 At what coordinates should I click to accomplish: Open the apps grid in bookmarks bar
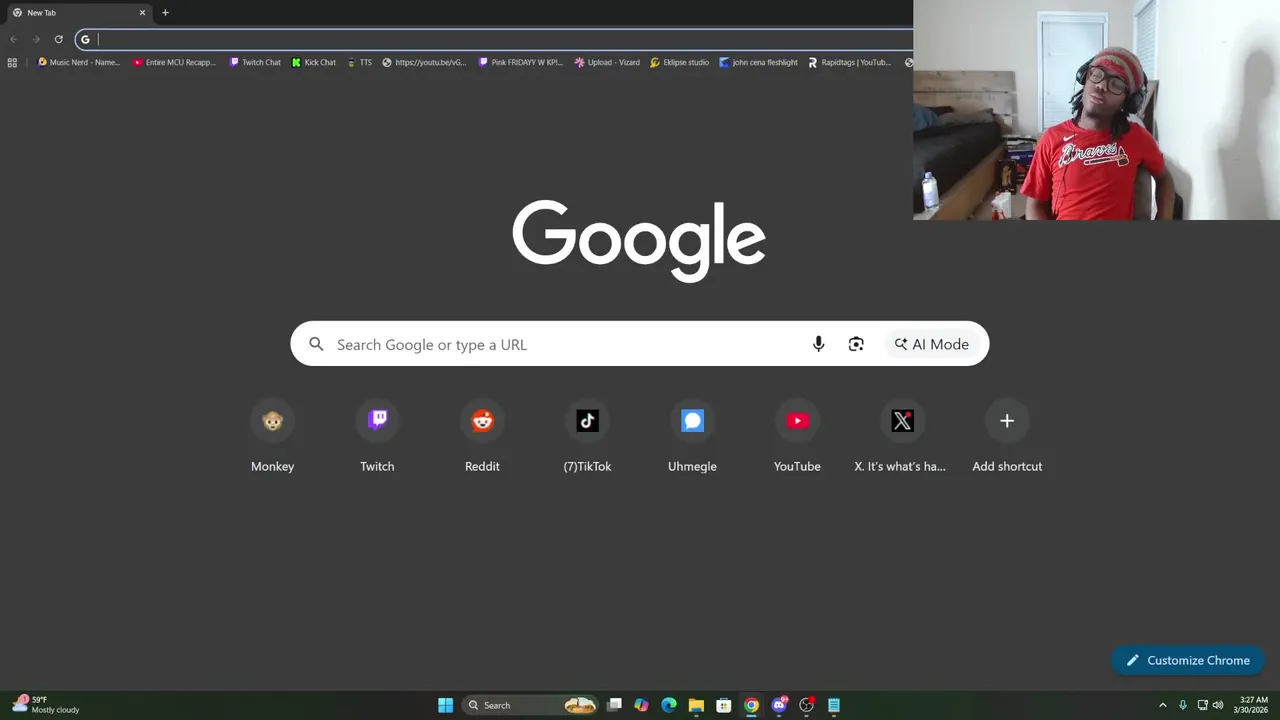12,62
